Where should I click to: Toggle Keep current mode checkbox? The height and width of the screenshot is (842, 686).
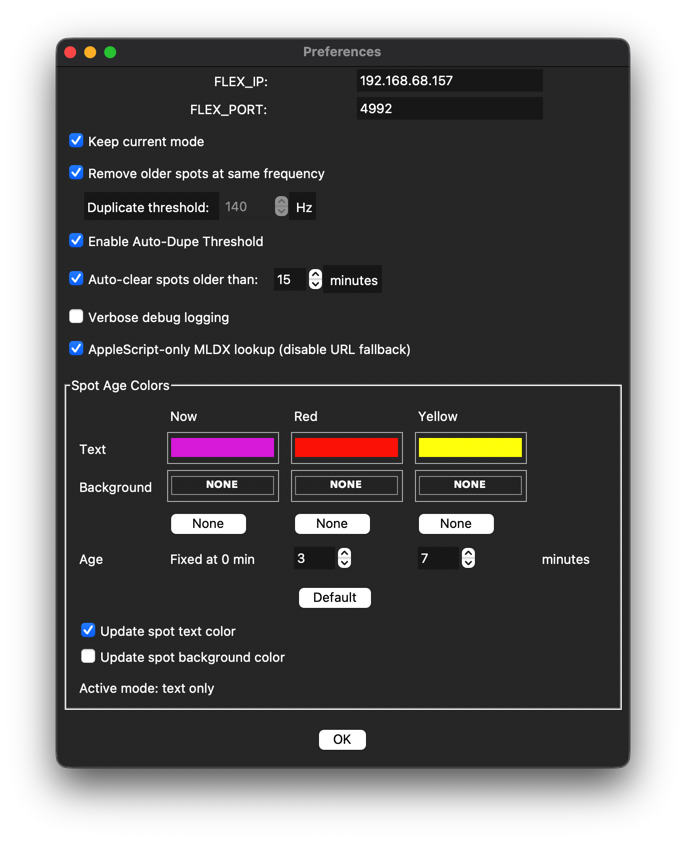click(x=76, y=141)
